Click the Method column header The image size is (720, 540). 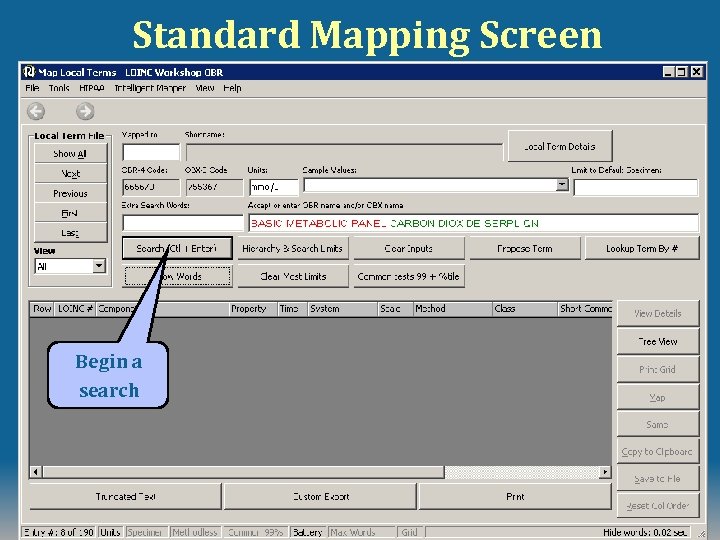tap(452, 309)
